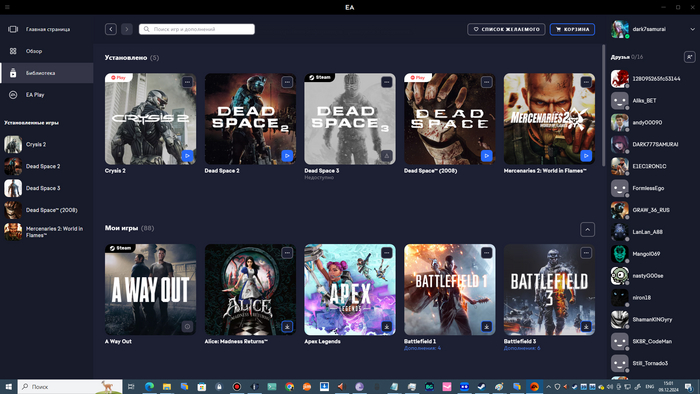Screen dimensions: 700x394
Task: Click the game search input field
Action: pos(197,29)
